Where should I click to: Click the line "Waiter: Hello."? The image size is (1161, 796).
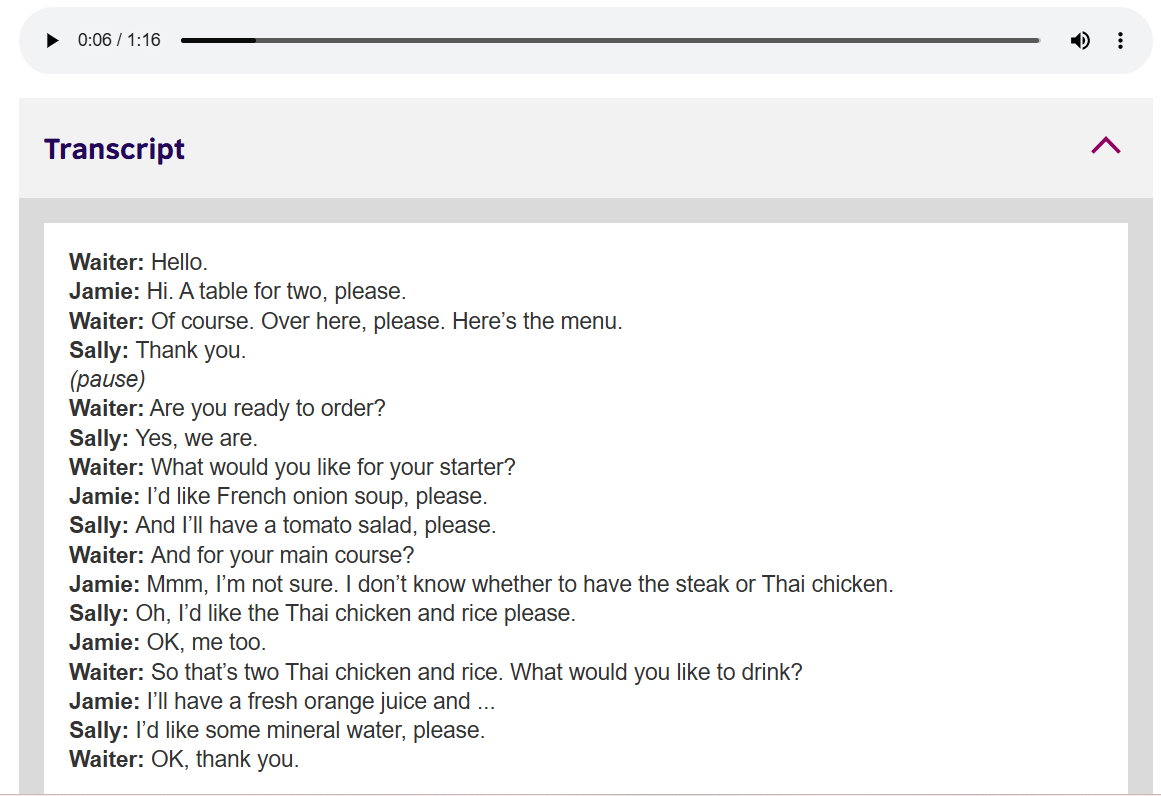point(138,263)
